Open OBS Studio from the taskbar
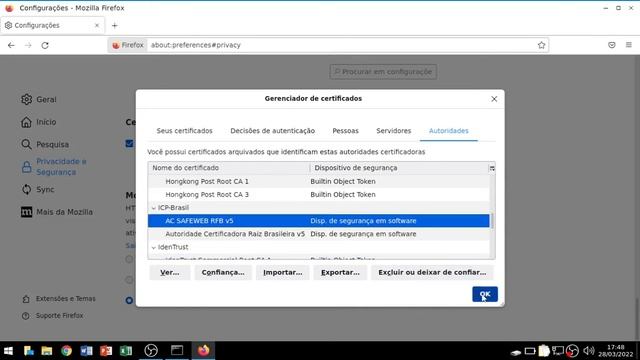640x360 pixels. pyautogui.click(x=151, y=351)
